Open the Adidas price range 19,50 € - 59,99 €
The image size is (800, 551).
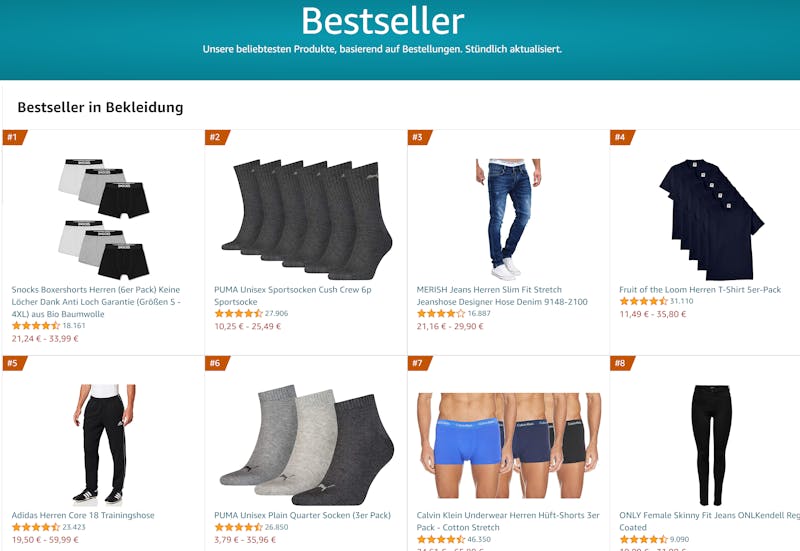coord(45,540)
